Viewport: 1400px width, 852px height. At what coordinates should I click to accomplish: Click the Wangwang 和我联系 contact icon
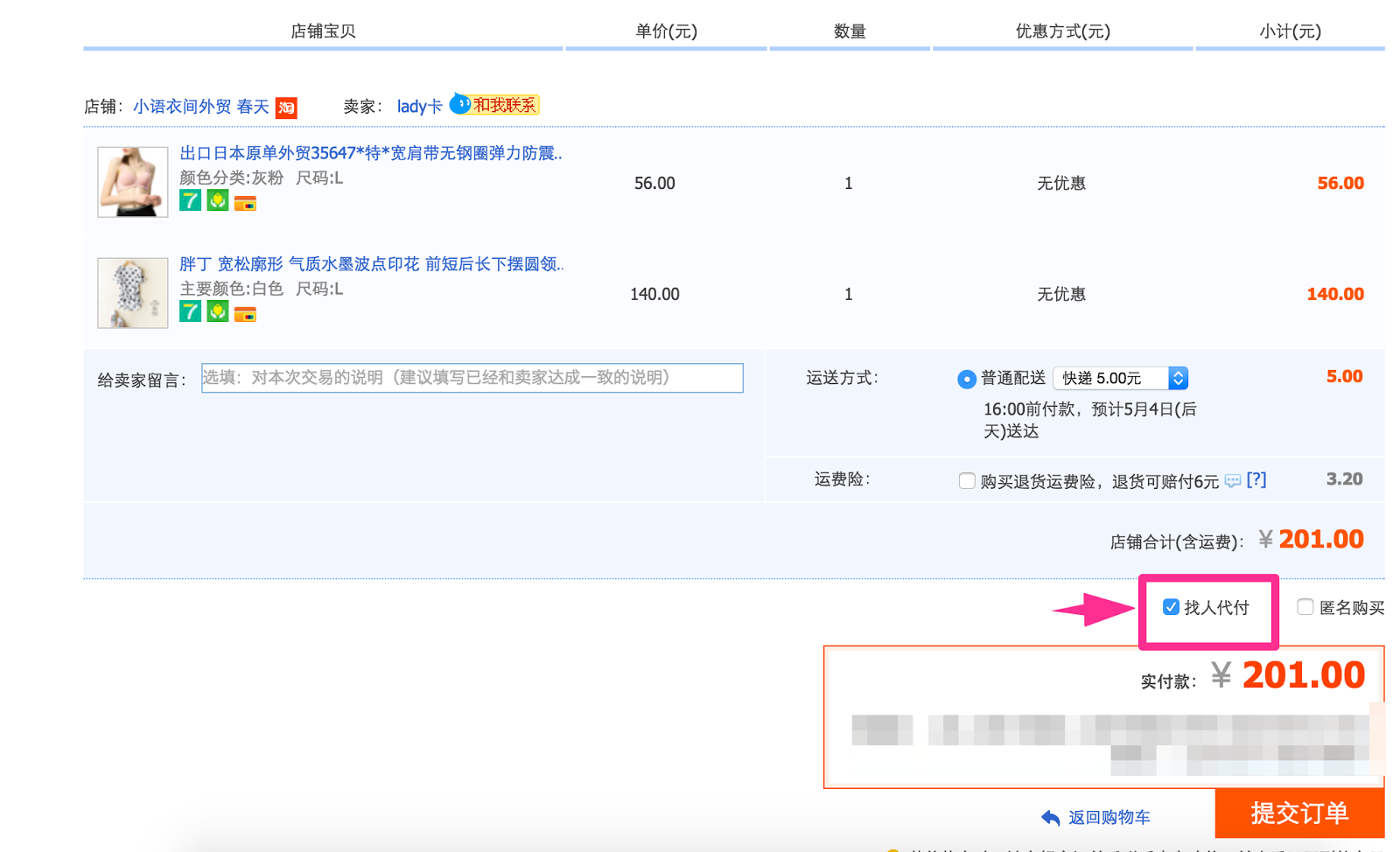pos(494,105)
